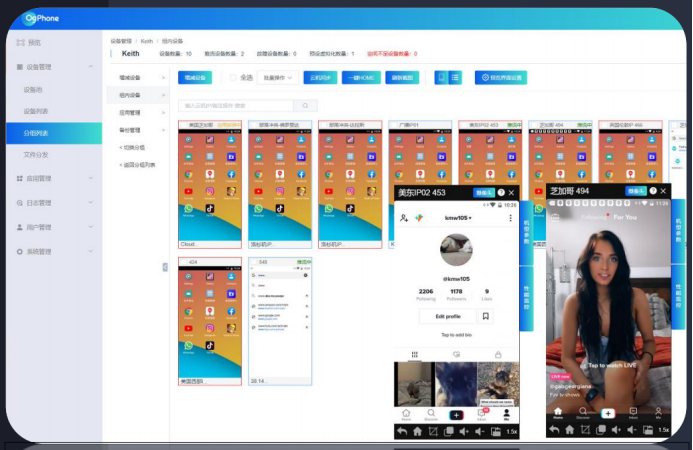
Task: Open 设备列表 in the sidebar
Action: 36,111
